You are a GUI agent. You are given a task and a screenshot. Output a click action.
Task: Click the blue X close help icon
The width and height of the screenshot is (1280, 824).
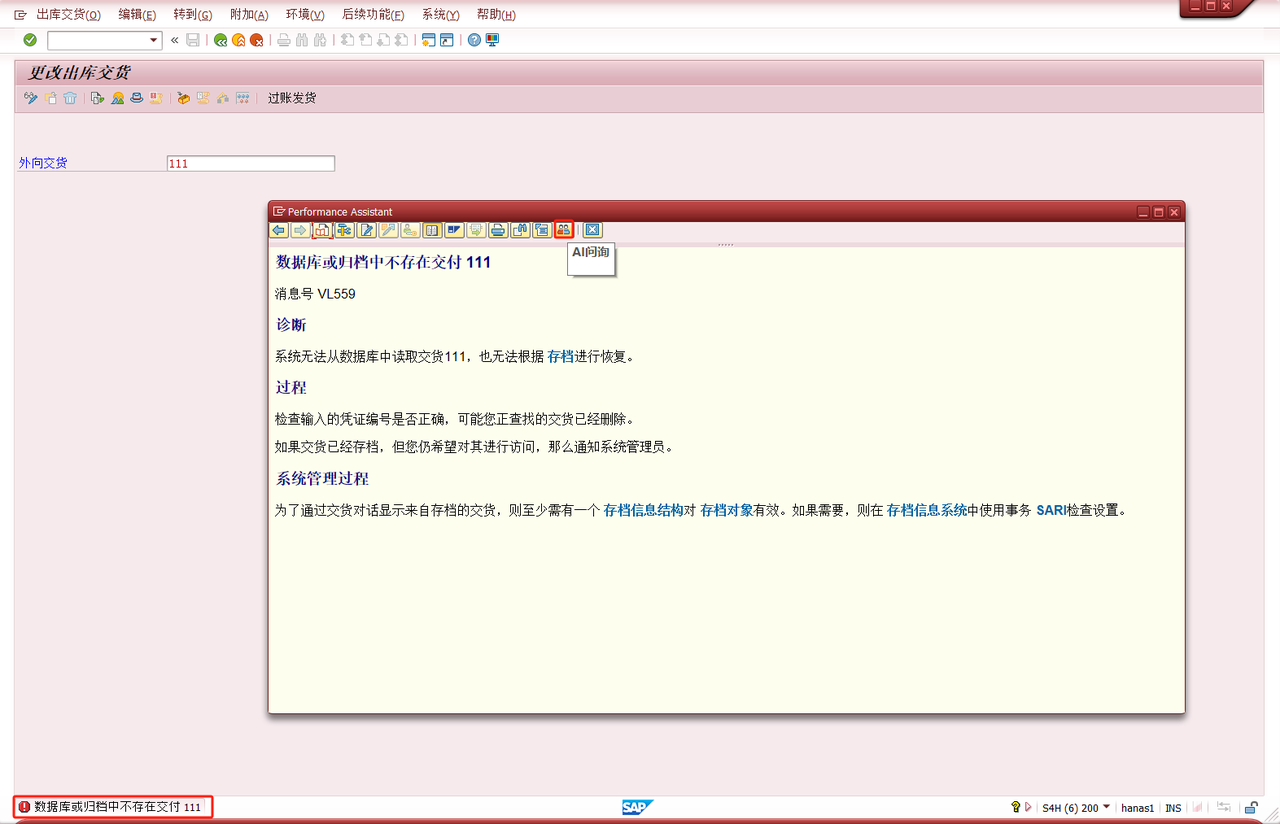coord(593,230)
